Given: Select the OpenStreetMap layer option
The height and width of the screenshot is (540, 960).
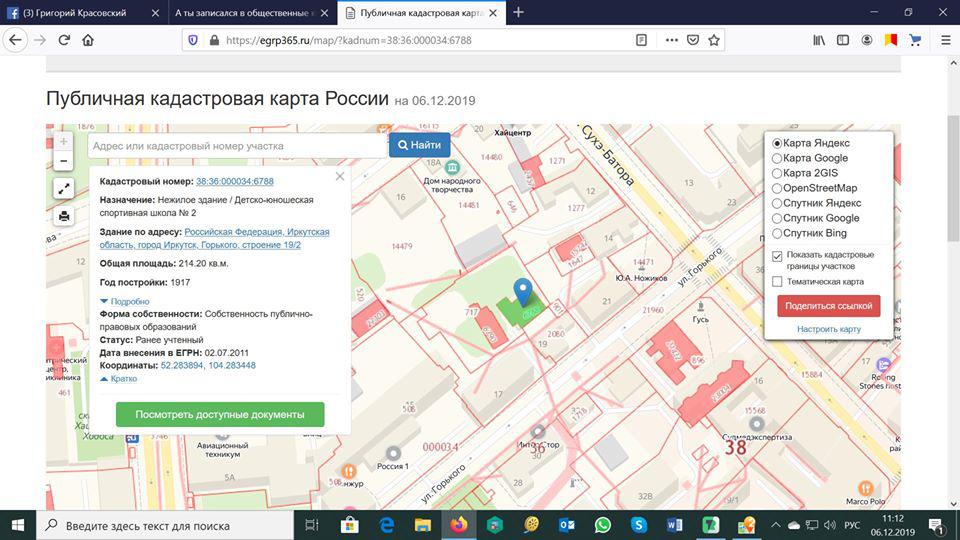Looking at the screenshot, I should (777, 188).
